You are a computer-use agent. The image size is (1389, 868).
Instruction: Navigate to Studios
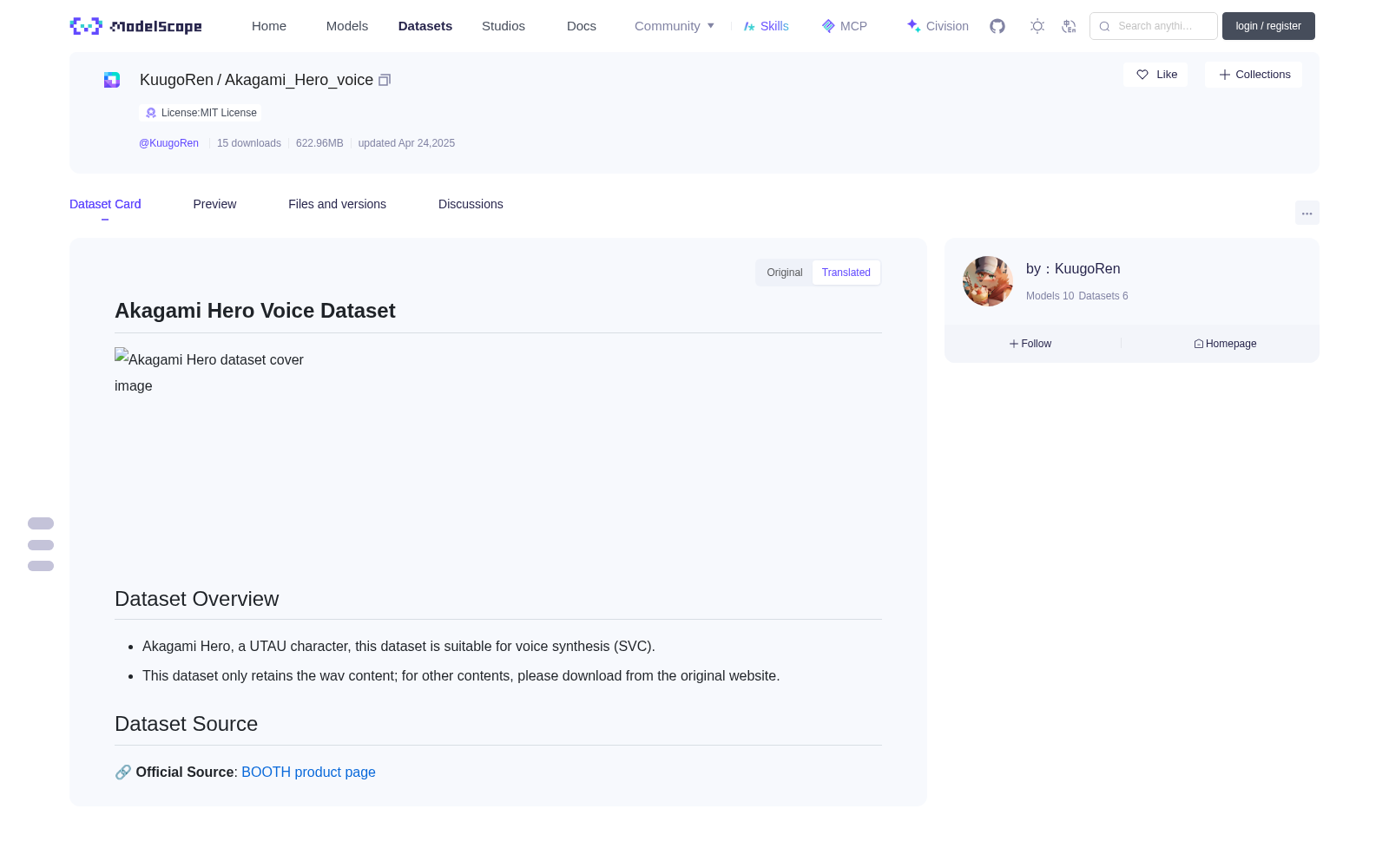click(504, 26)
